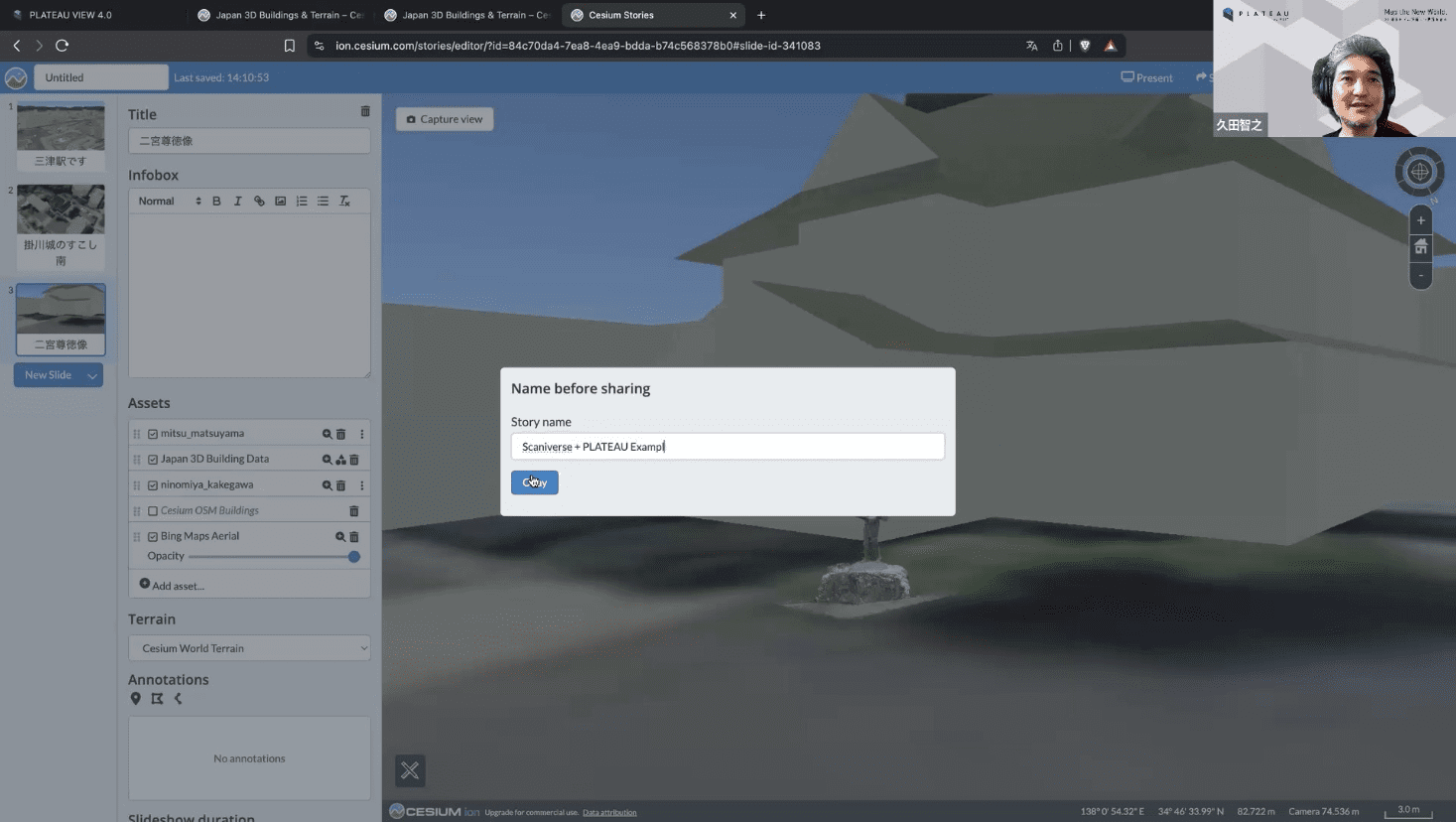Toggle the Bing Maps Aerial checkbox
Image resolution: width=1456 pixels, height=822 pixels.
[x=153, y=537]
